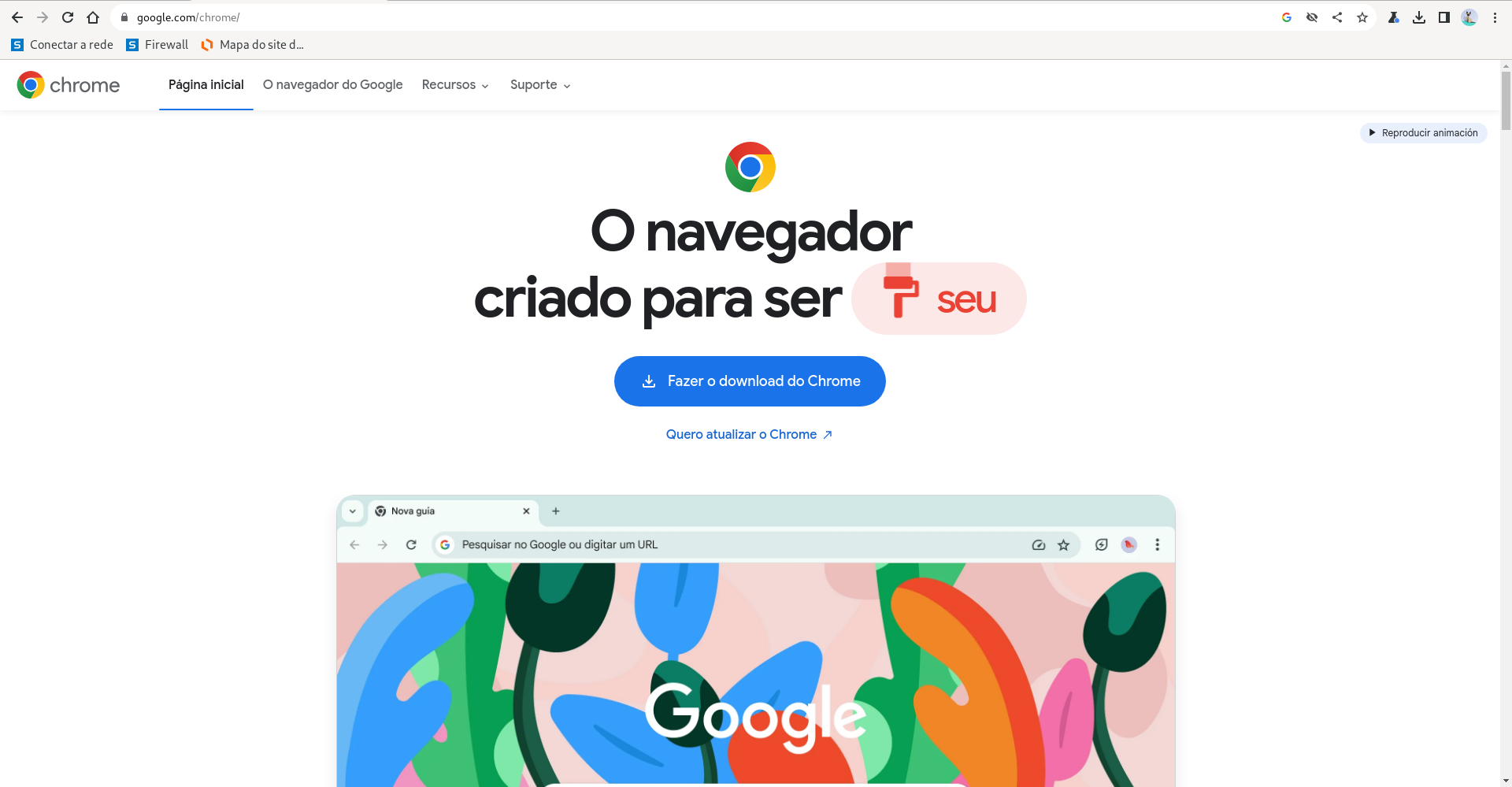Open the Firewall bookmark
The height and width of the screenshot is (787, 1512).
tap(157, 45)
